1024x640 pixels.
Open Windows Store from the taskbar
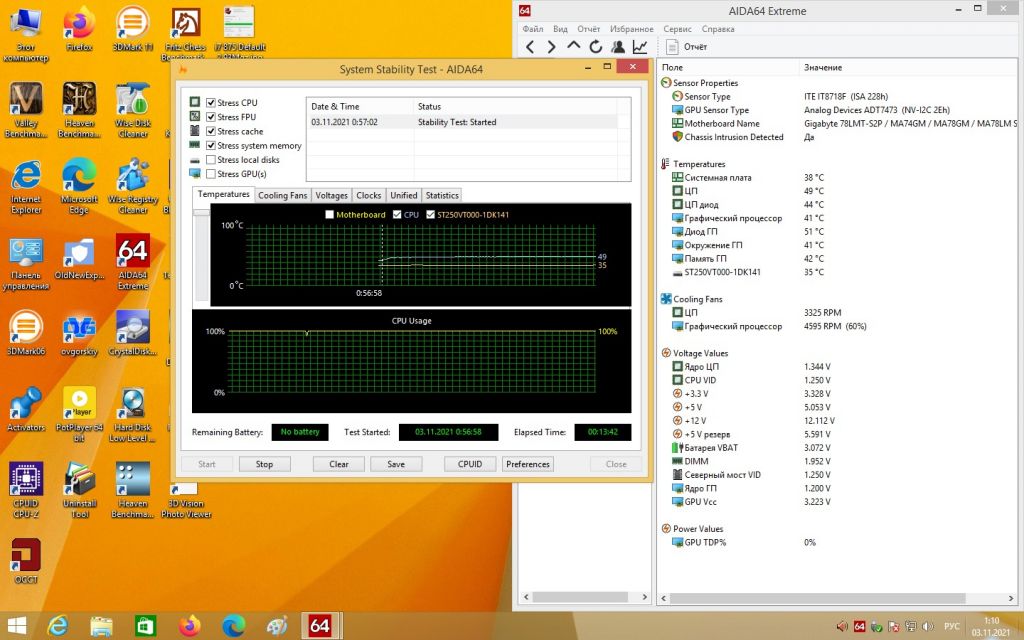pos(145,626)
